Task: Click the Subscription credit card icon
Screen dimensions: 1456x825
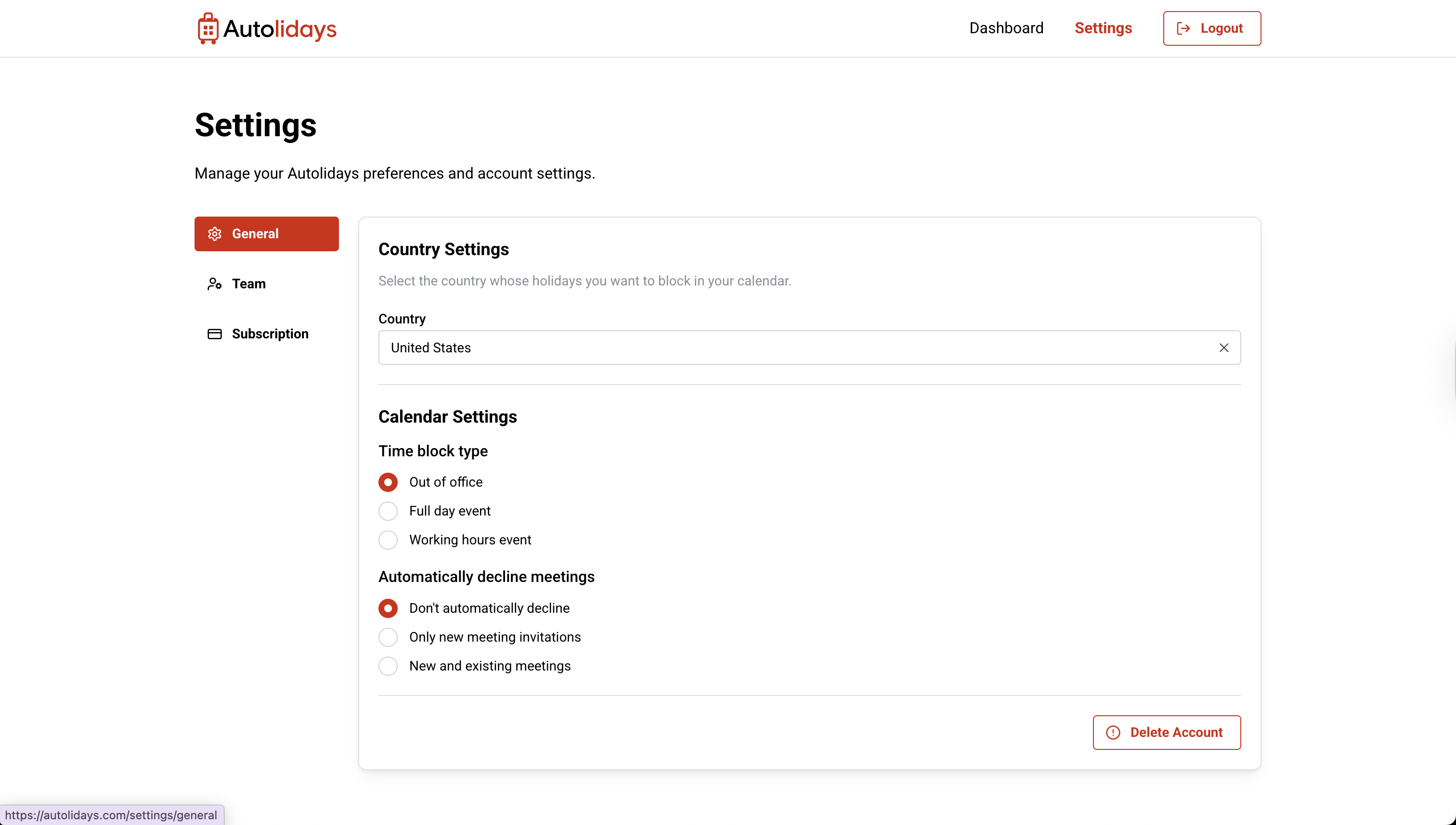Action: (215, 334)
